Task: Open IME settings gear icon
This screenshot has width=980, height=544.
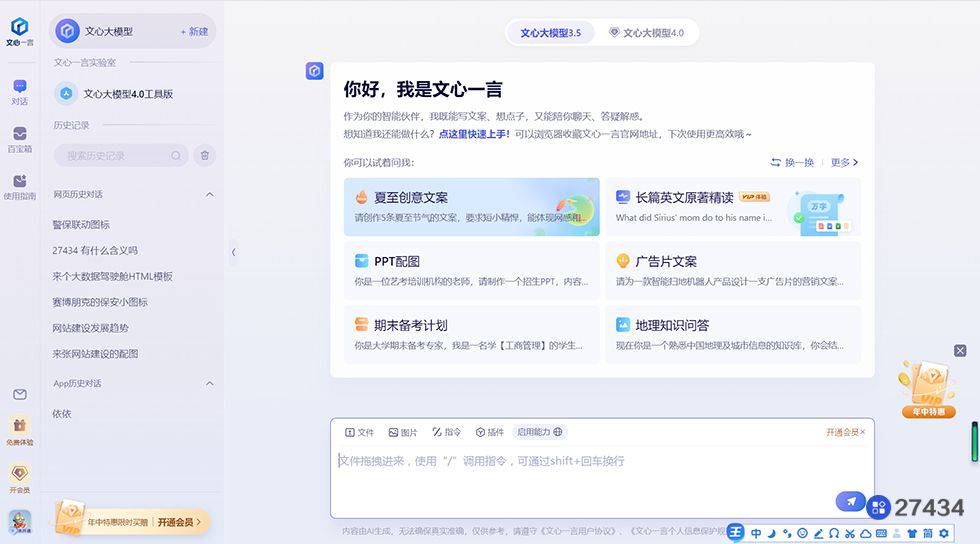Action: point(944,533)
